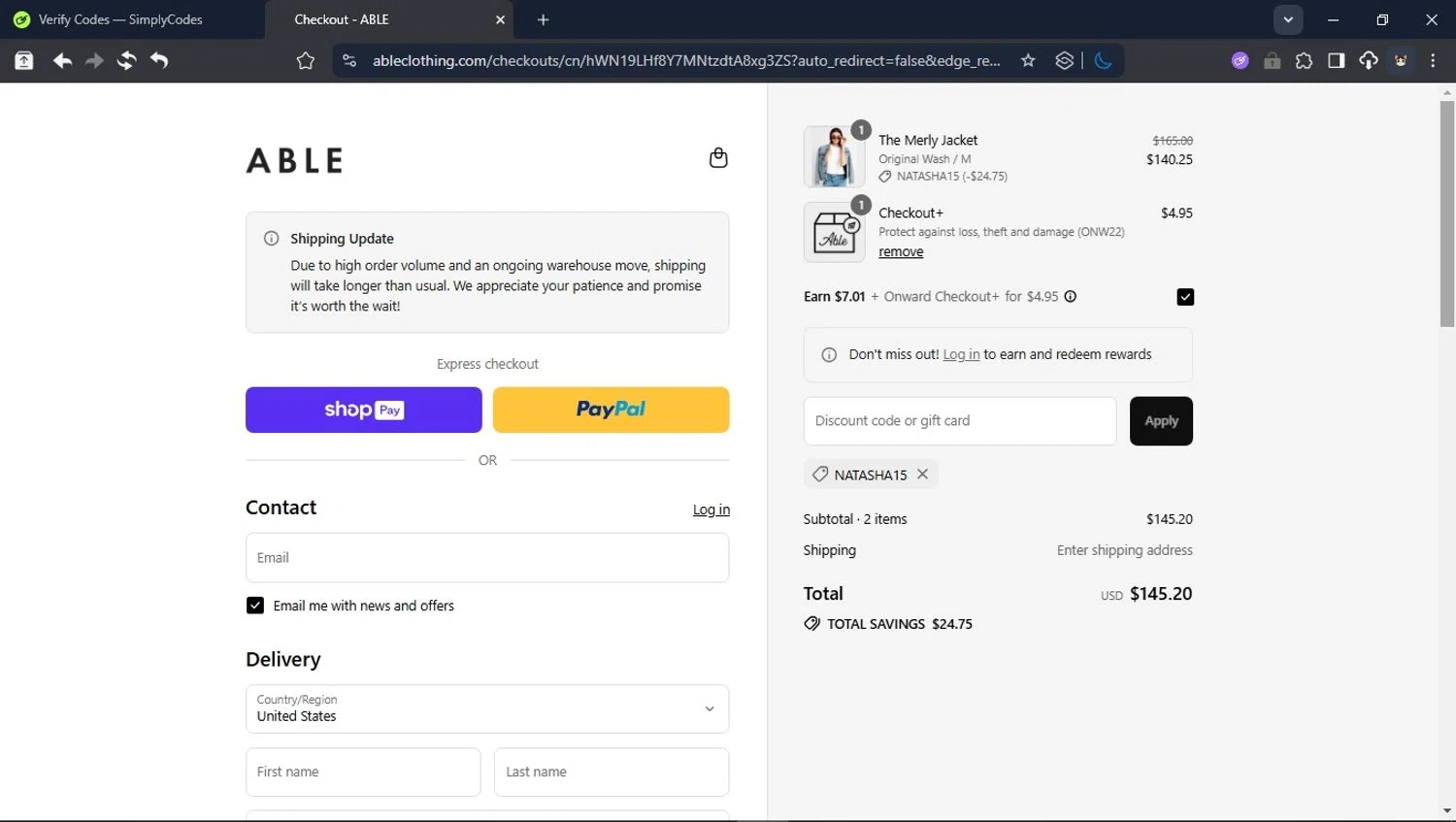1456x822 pixels.
Task: Open site information icon in address bar
Action: [349, 61]
